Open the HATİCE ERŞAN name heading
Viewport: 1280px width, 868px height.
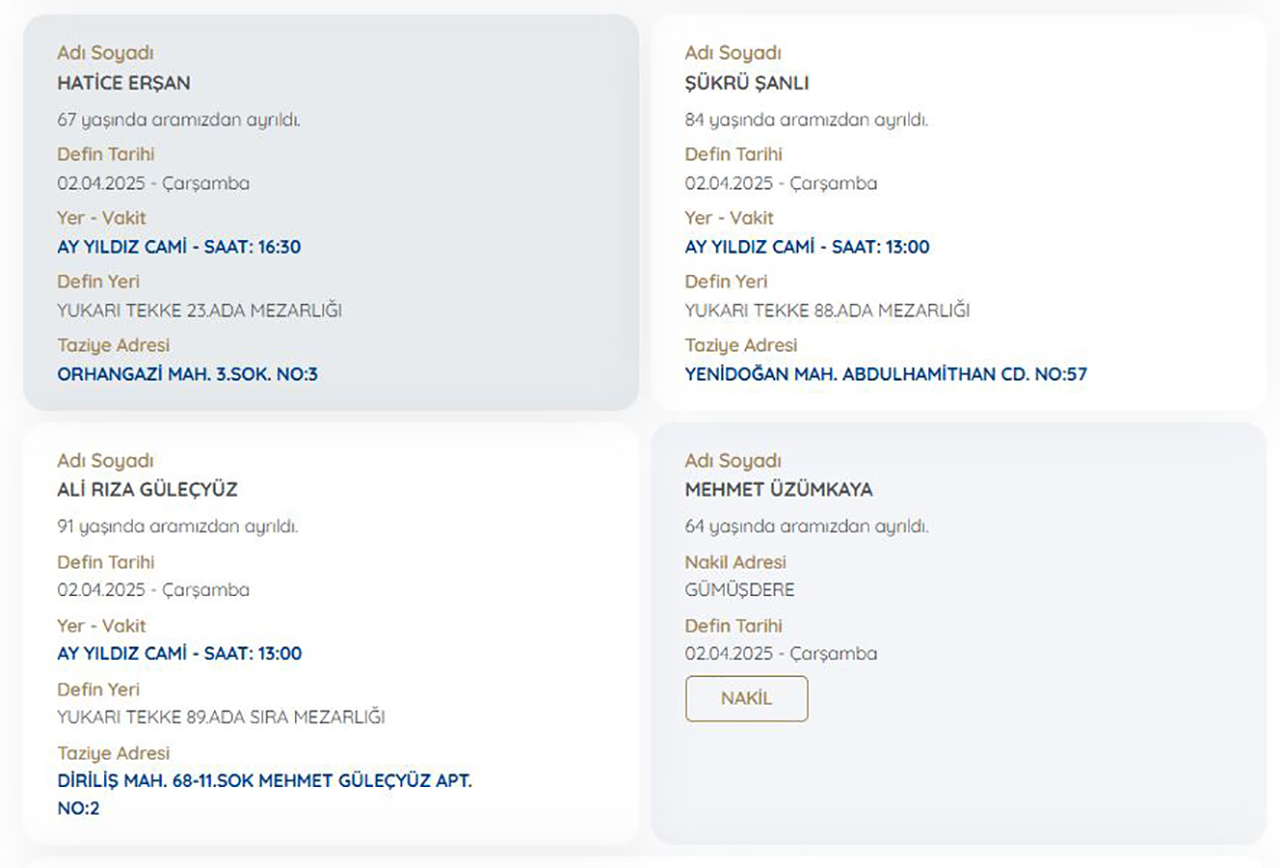(x=123, y=83)
